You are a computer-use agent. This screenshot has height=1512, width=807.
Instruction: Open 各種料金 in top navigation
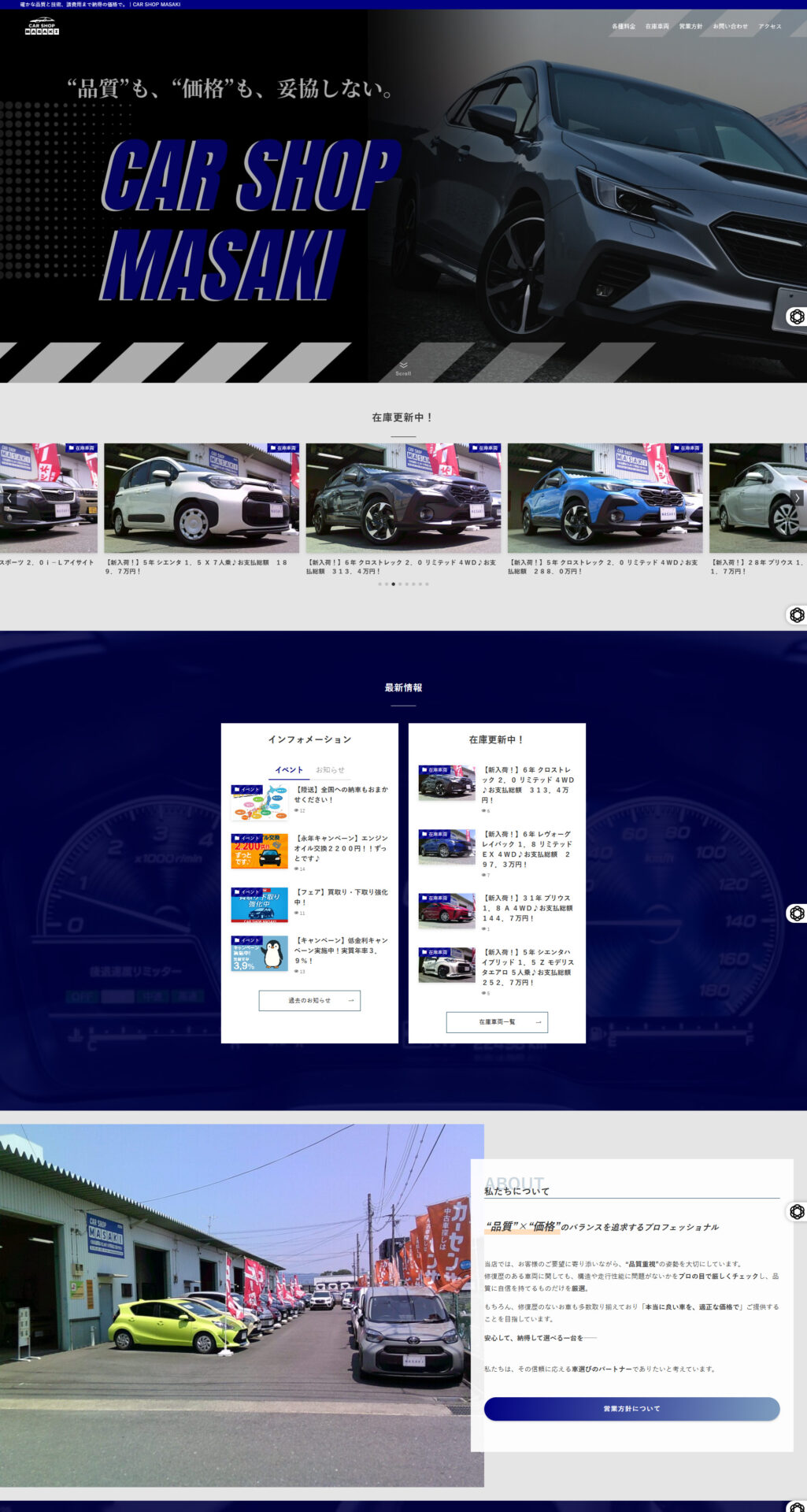coord(624,27)
